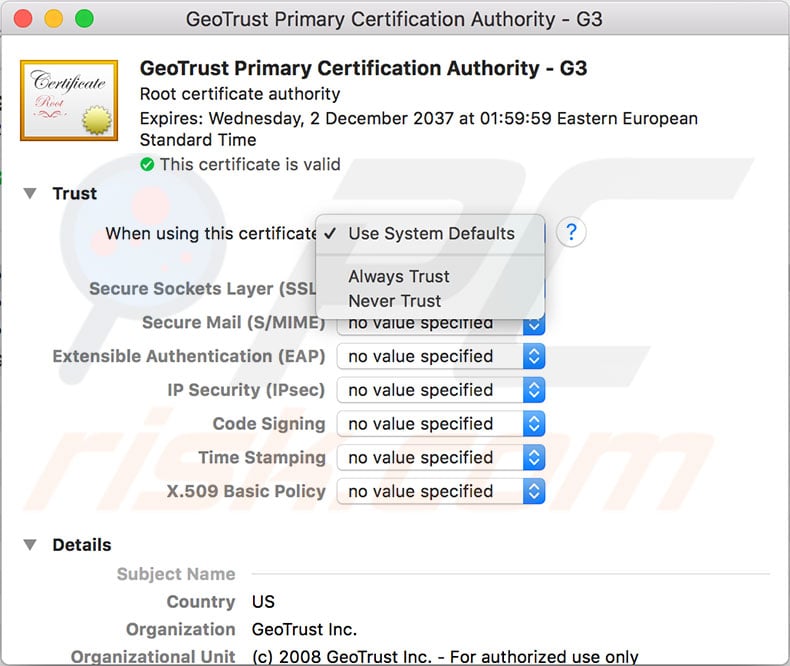The image size is (790, 666).
Task: Click the Secure Sockets Layer (SSL) label
Action: click(x=203, y=289)
